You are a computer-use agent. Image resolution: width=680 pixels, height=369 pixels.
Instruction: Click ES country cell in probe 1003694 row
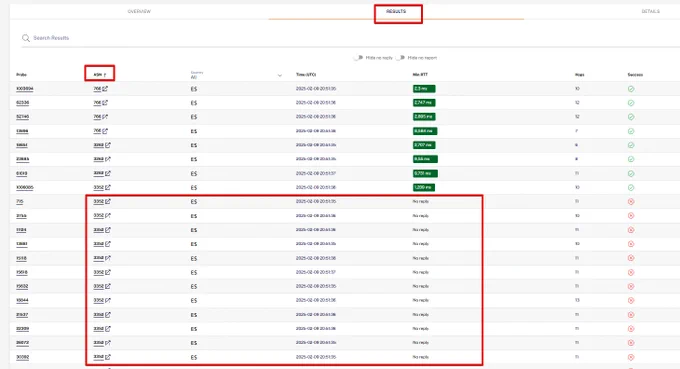point(193,89)
